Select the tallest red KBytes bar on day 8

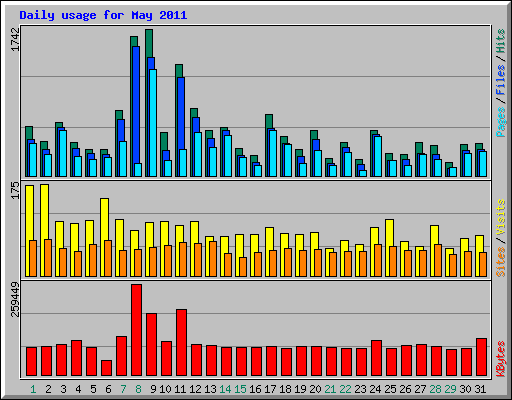(136, 330)
